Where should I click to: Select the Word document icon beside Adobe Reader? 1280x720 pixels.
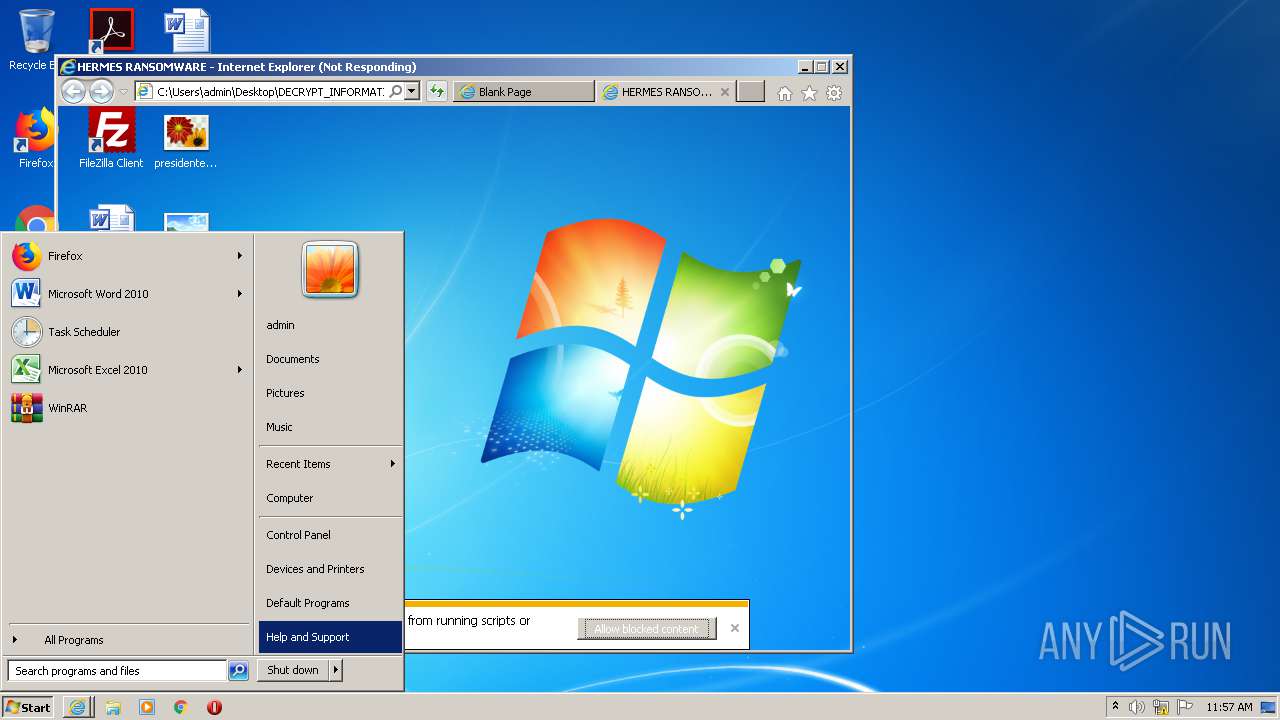coord(187,30)
